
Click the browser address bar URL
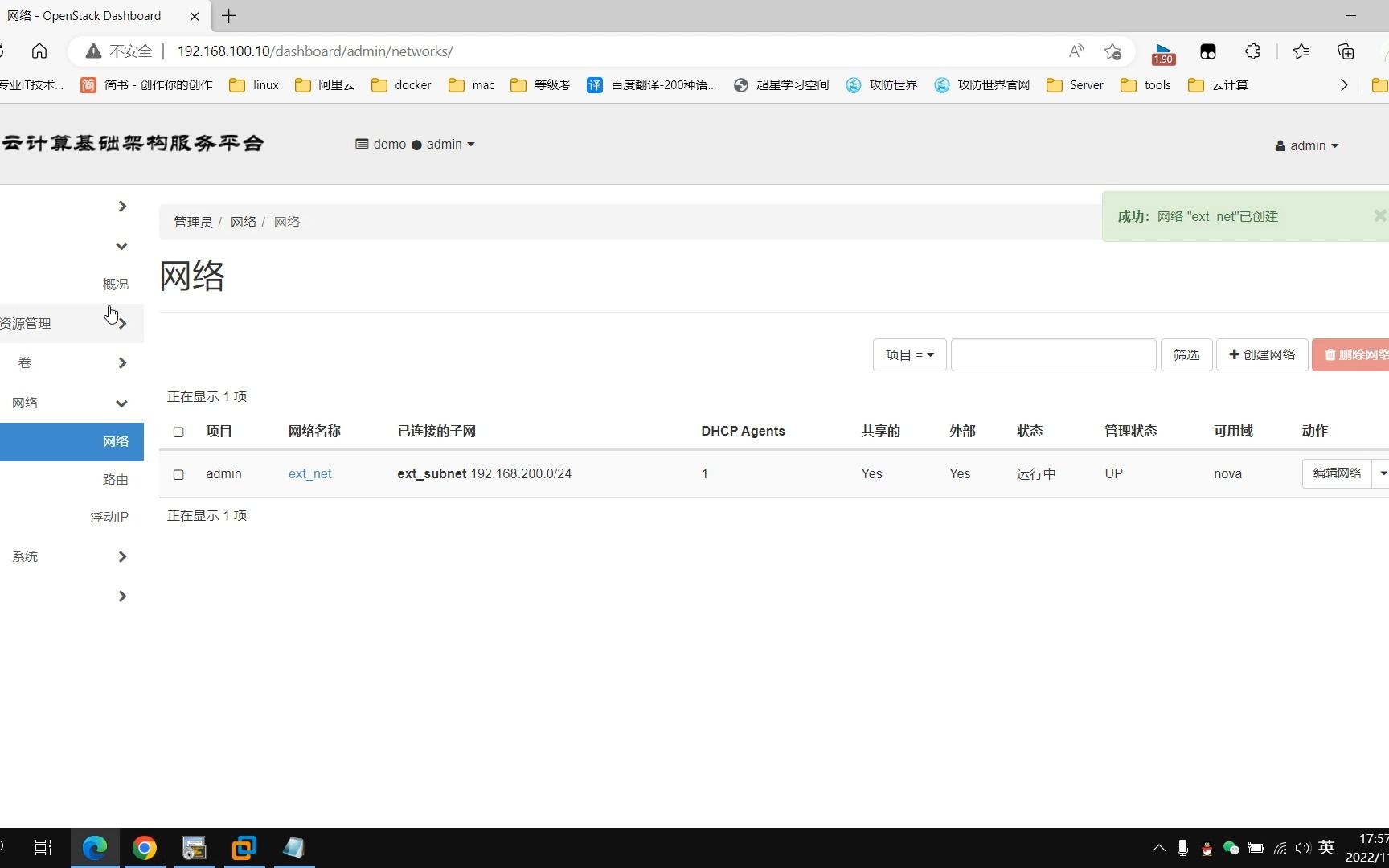click(x=315, y=51)
